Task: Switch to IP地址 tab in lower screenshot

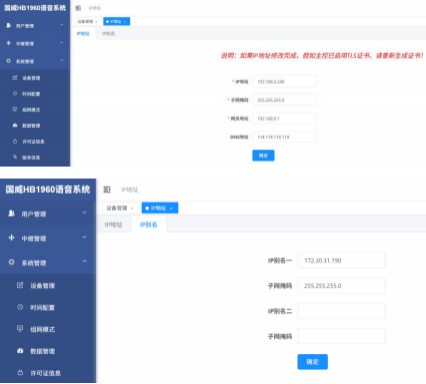Action: coord(113,225)
